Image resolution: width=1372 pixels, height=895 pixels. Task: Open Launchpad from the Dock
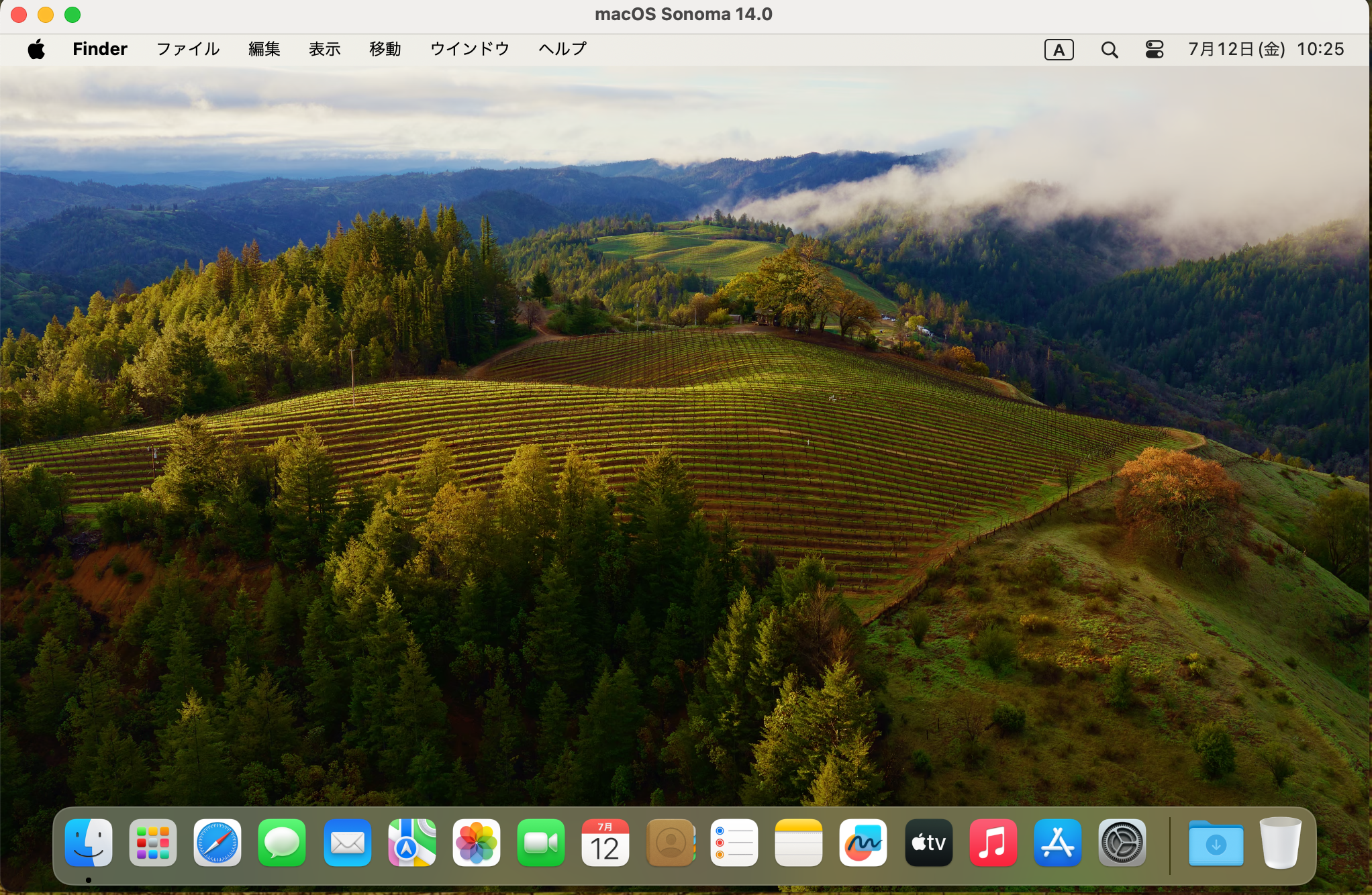point(153,843)
